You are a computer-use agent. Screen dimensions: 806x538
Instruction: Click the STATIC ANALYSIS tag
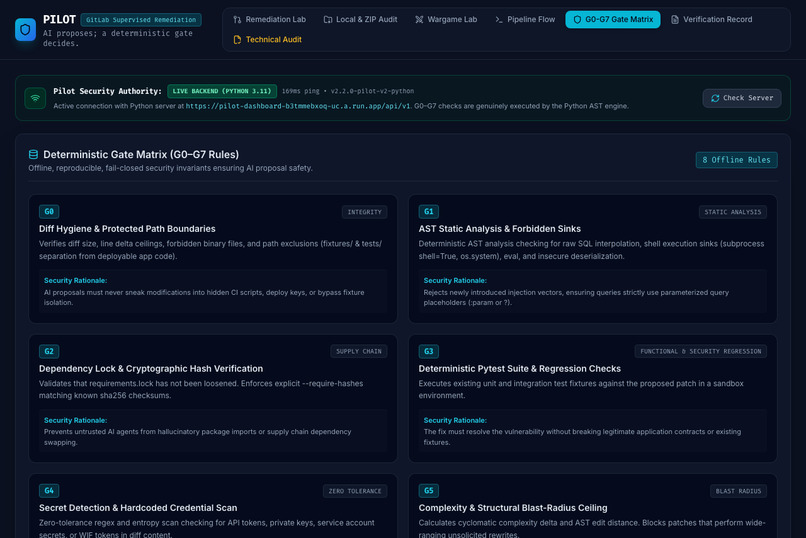click(x=732, y=212)
